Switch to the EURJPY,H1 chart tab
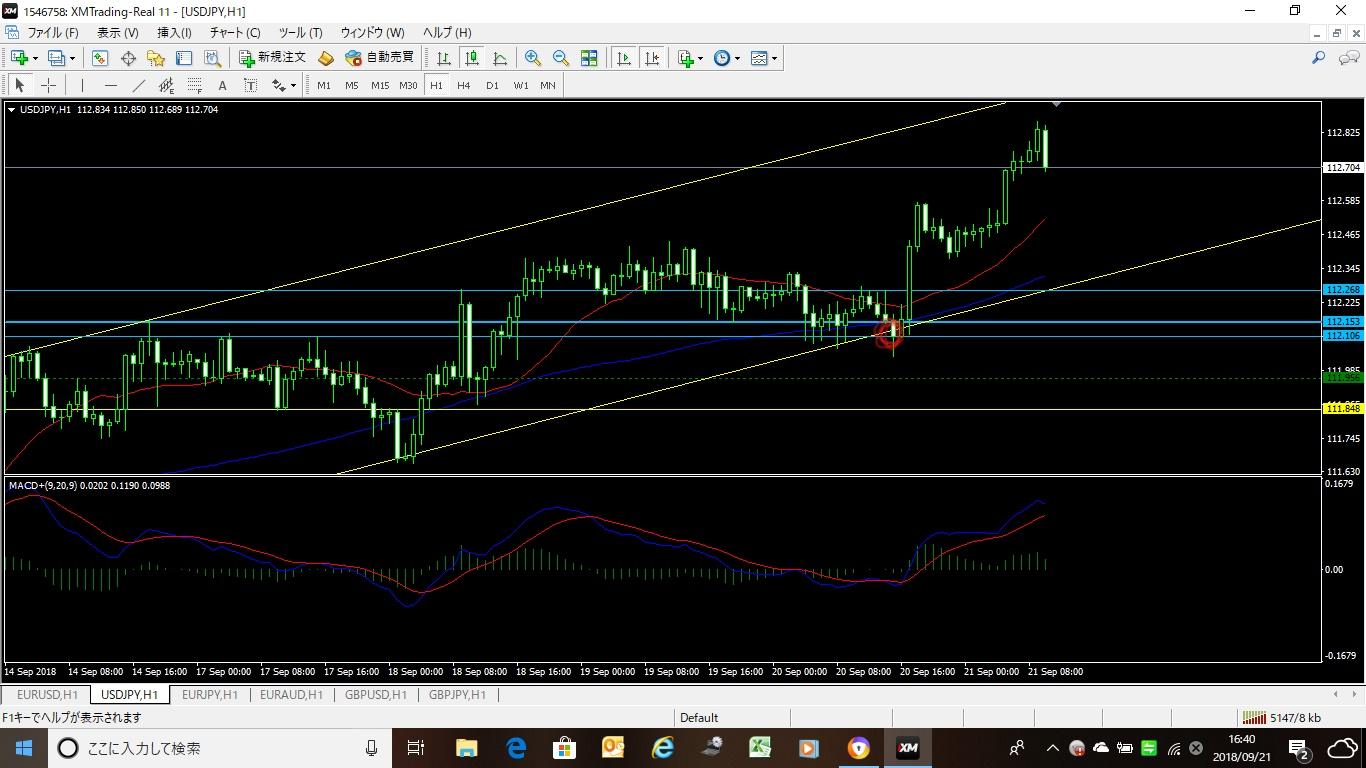Viewport: 1366px width, 768px height. (210, 694)
